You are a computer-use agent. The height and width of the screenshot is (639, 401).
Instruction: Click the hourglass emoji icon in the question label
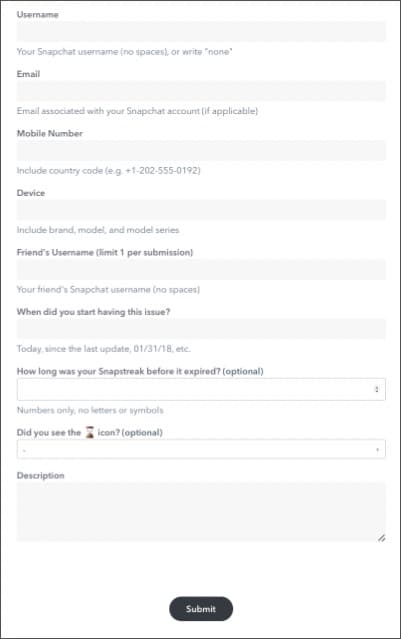tap(90, 432)
